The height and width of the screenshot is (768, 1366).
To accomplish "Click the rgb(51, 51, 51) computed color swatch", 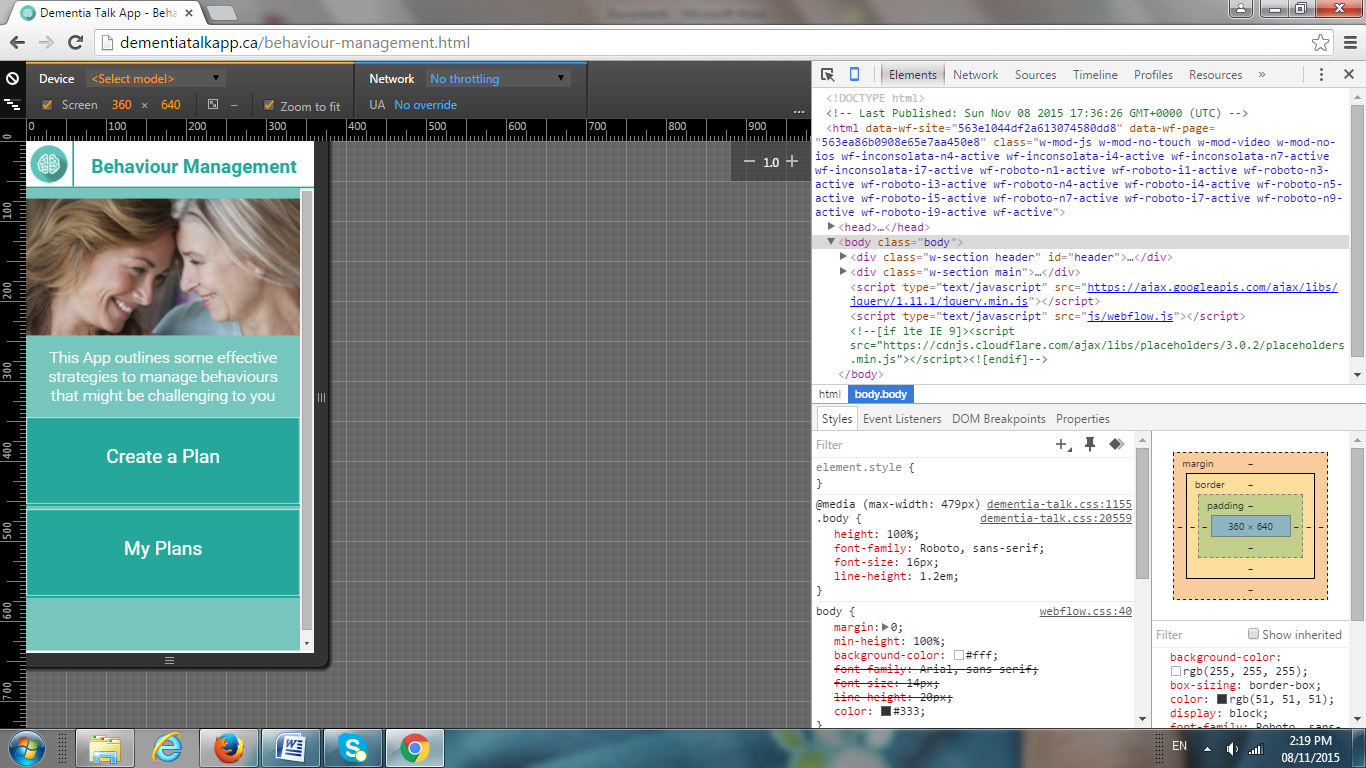I will point(1222,699).
